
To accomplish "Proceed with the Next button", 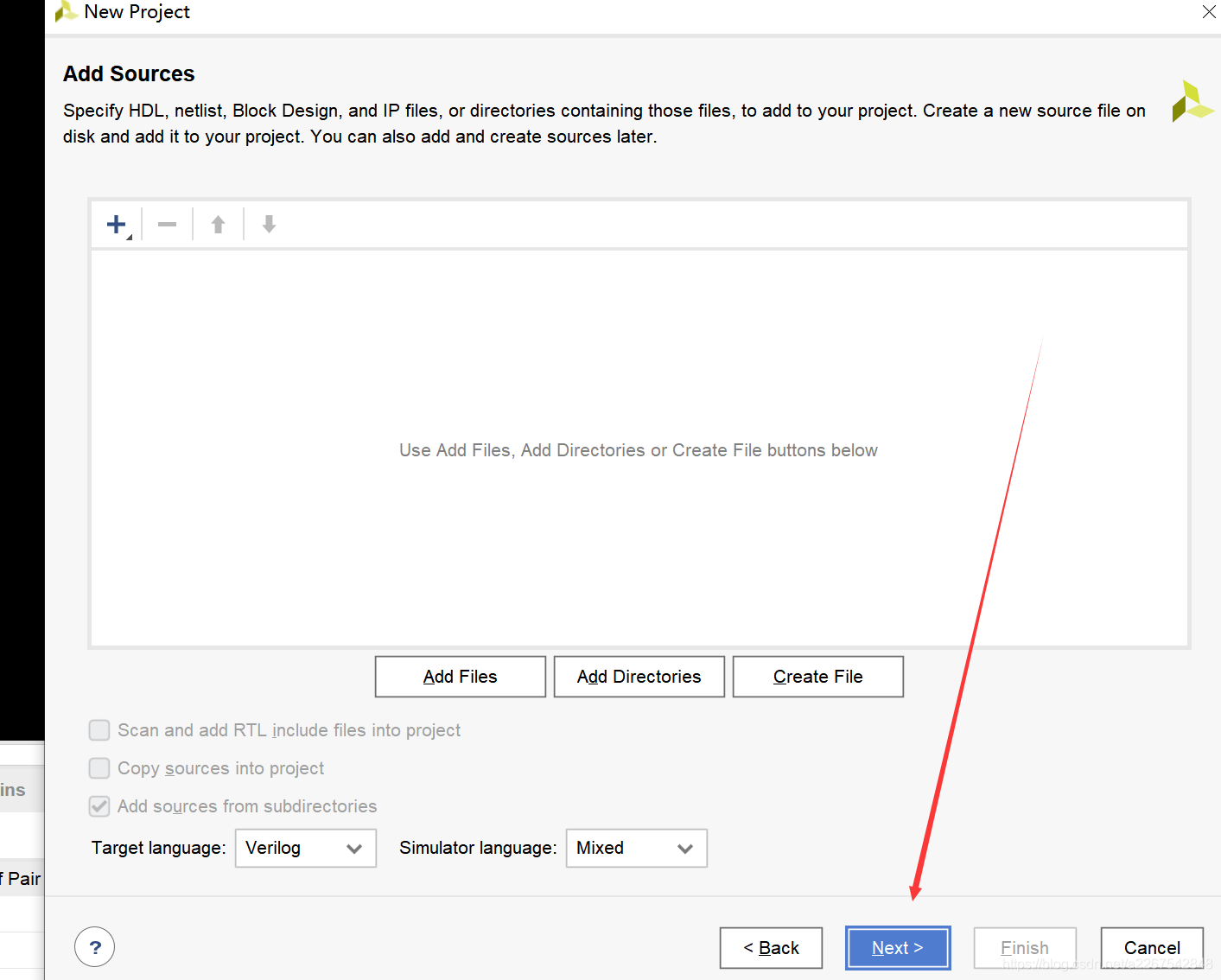I will tap(898, 948).
